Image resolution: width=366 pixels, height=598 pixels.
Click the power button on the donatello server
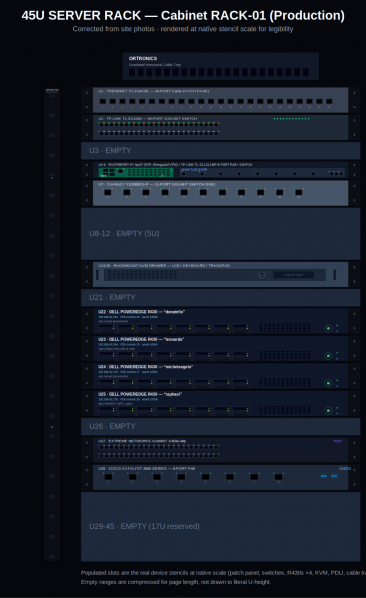click(328, 328)
